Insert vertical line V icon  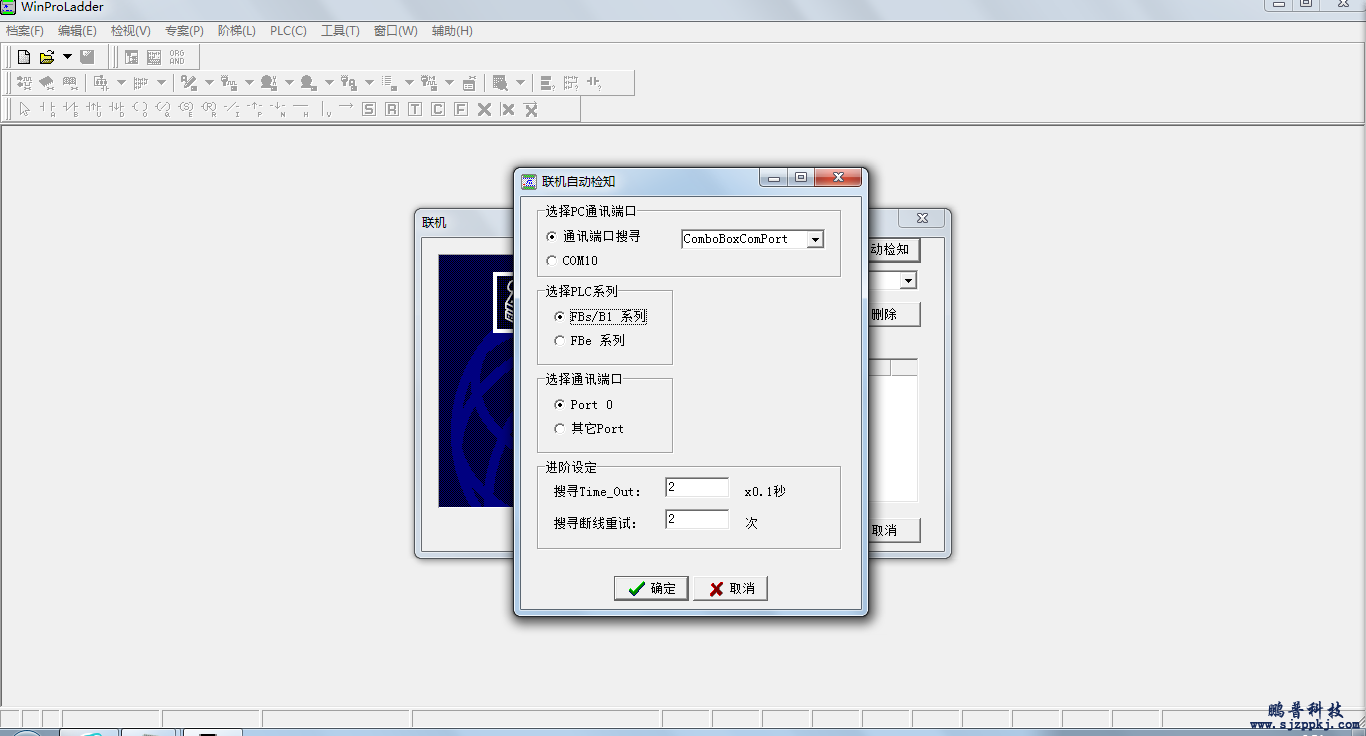[x=325, y=109]
